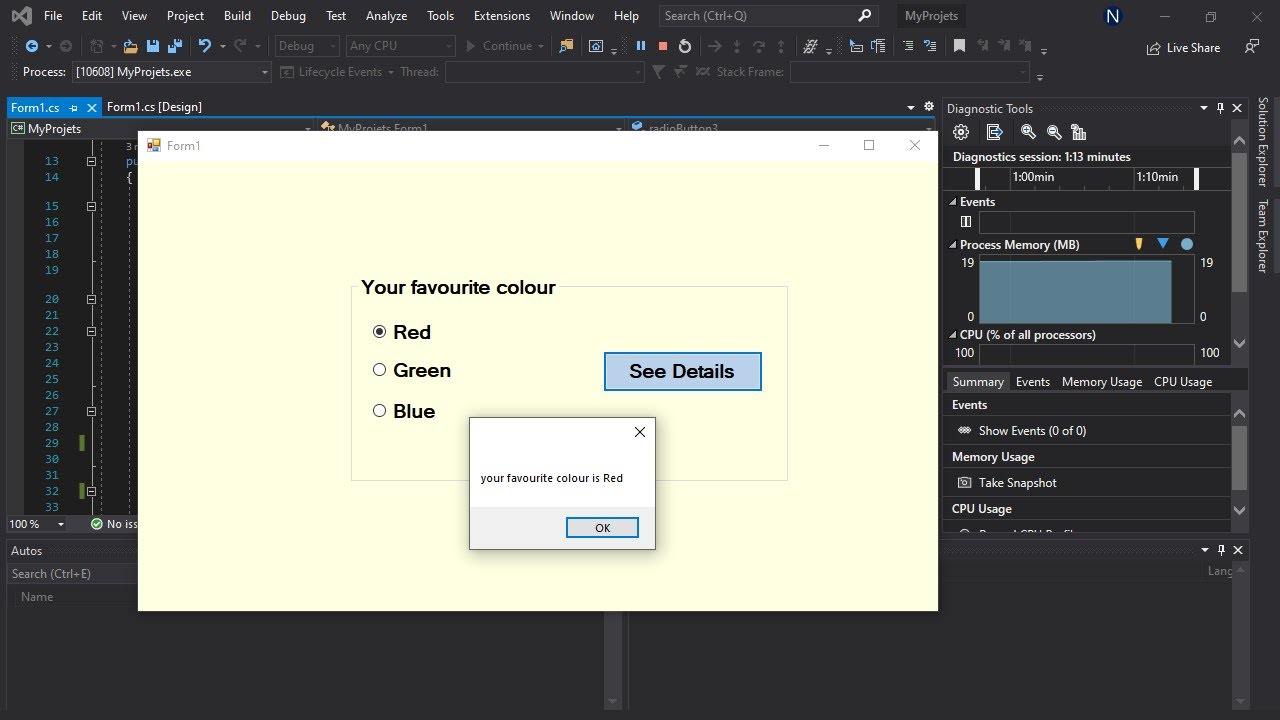Open the Team Explorer side tab
This screenshot has height=720, width=1280.
pos(1263,236)
